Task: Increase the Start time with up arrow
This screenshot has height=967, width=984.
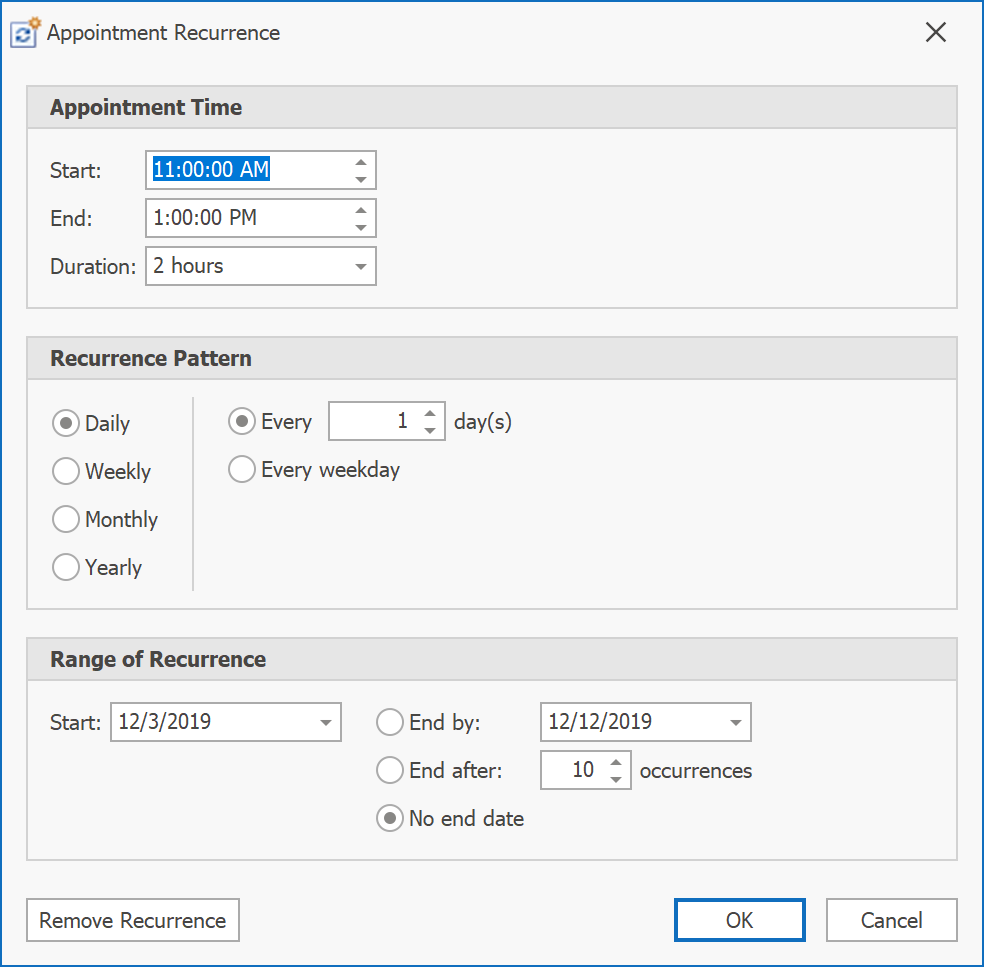Action: 361,161
